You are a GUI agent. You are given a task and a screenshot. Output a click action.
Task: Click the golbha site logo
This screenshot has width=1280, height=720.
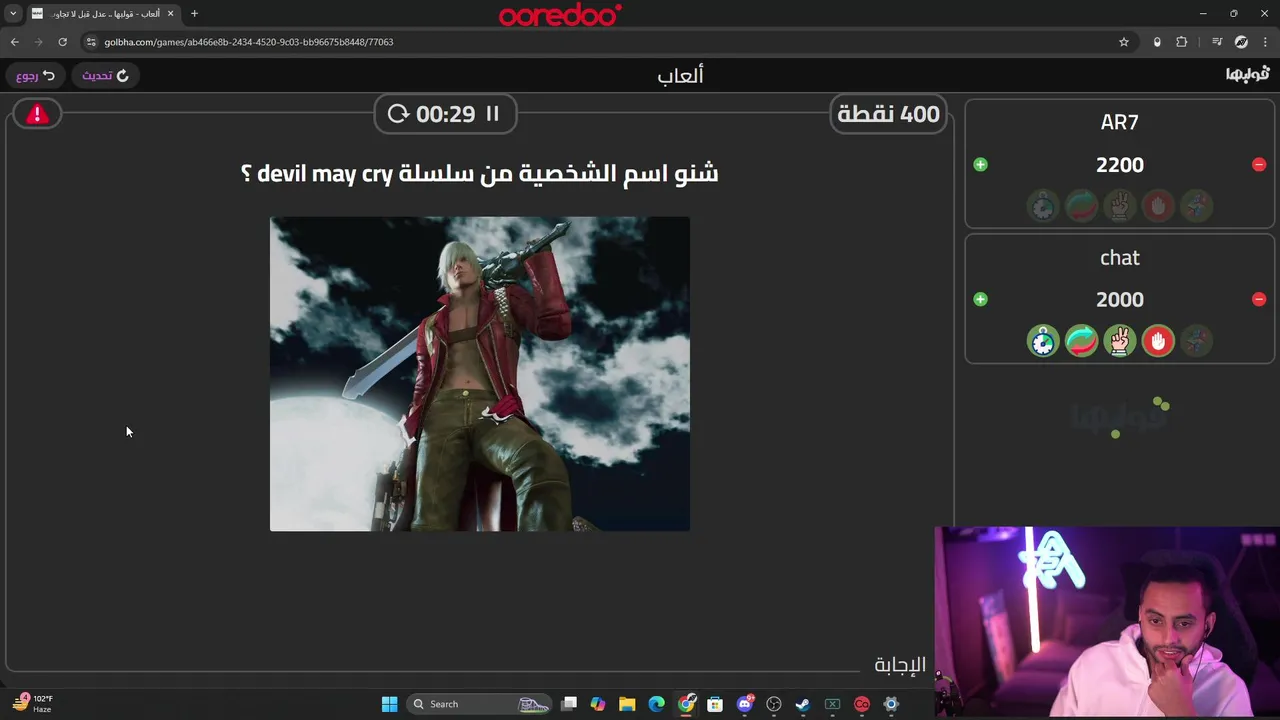1247,75
